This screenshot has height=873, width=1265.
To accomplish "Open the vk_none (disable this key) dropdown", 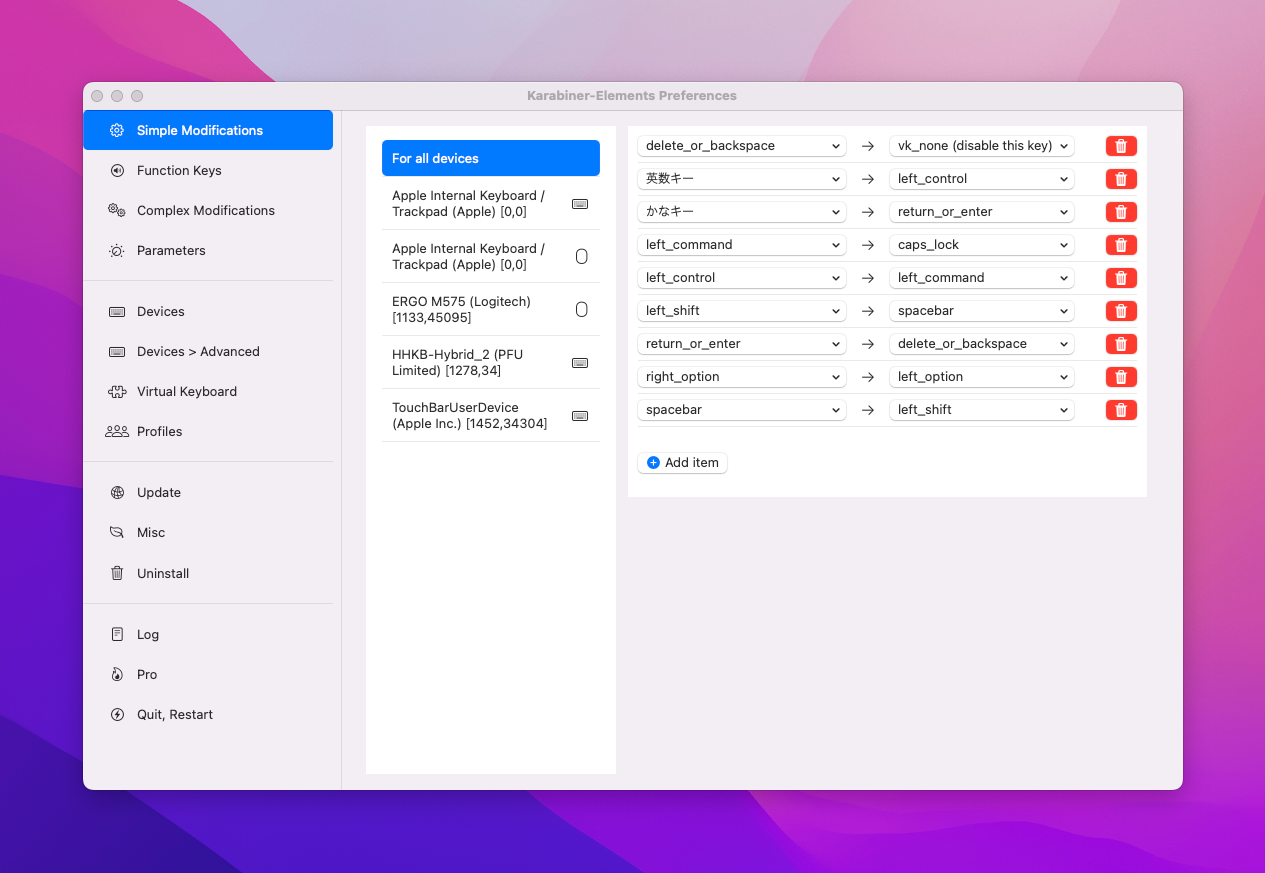I will point(982,146).
